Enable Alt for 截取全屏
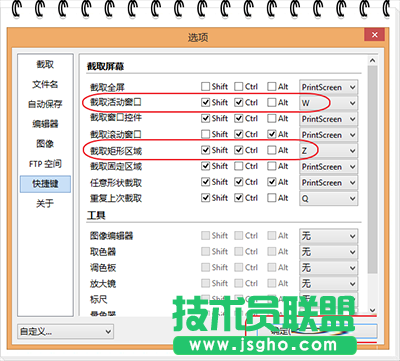Viewport: 400px width, 361px height. [x=272, y=87]
